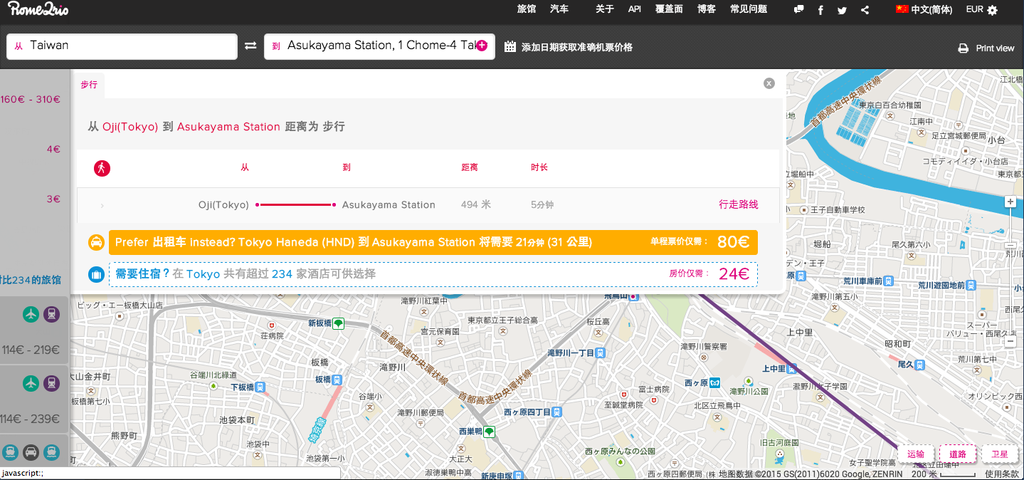
Task: Click the calendar icon to add dates
Action: click(x=509, y=46)
